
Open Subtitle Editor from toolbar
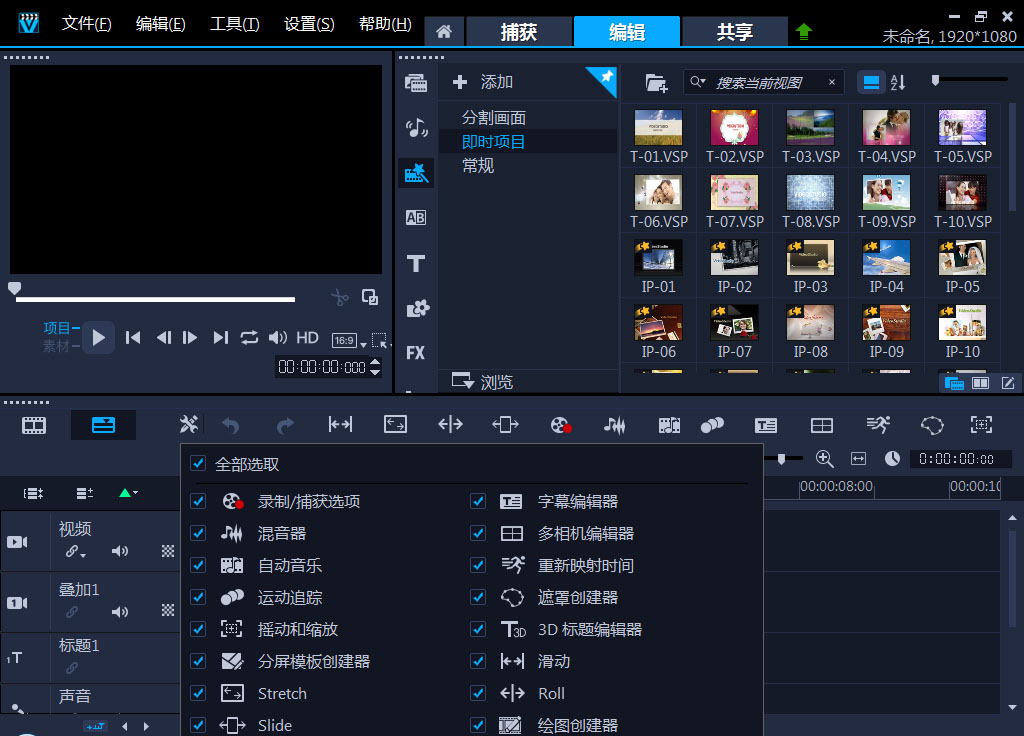click(766, 426)
